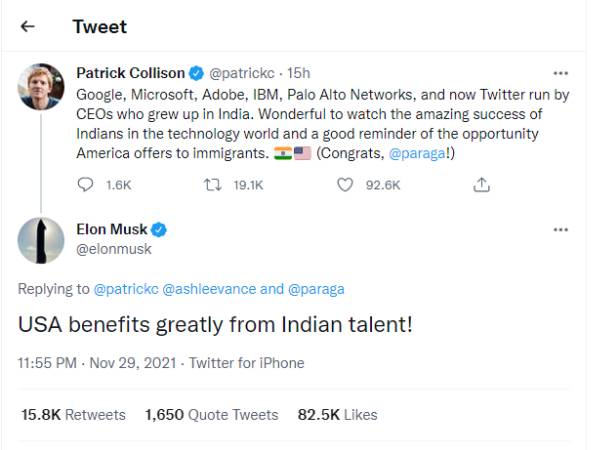Open more options on Patrick Collison's tweet
The width and height of the screenshot is (600, 450).
561,73
